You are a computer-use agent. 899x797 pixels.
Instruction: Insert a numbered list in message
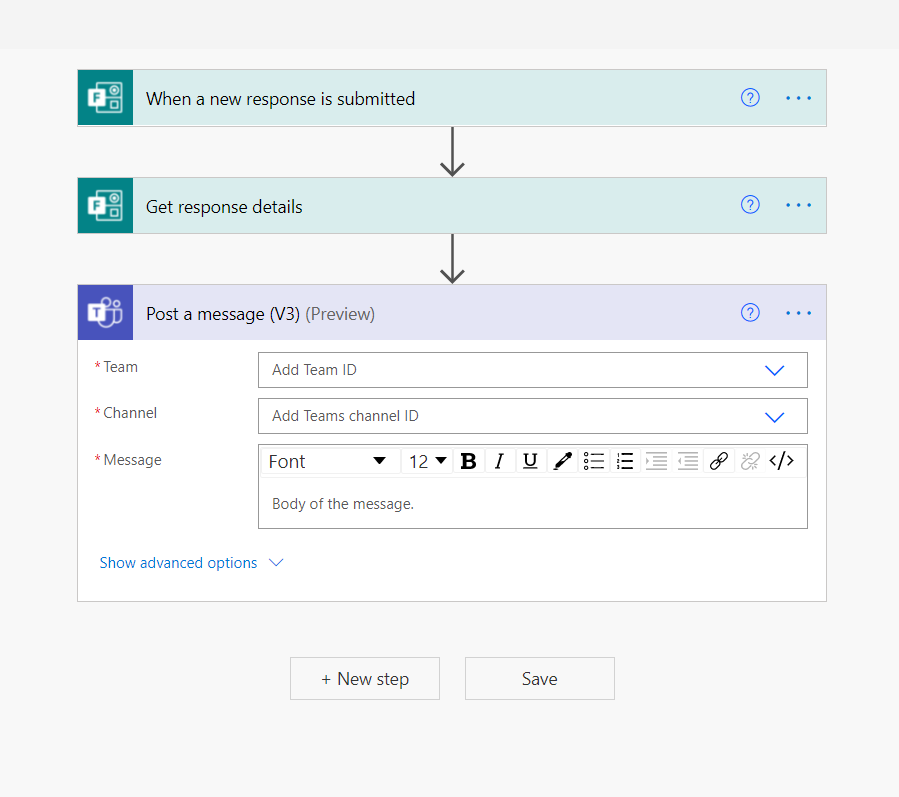tap(625, 461)
